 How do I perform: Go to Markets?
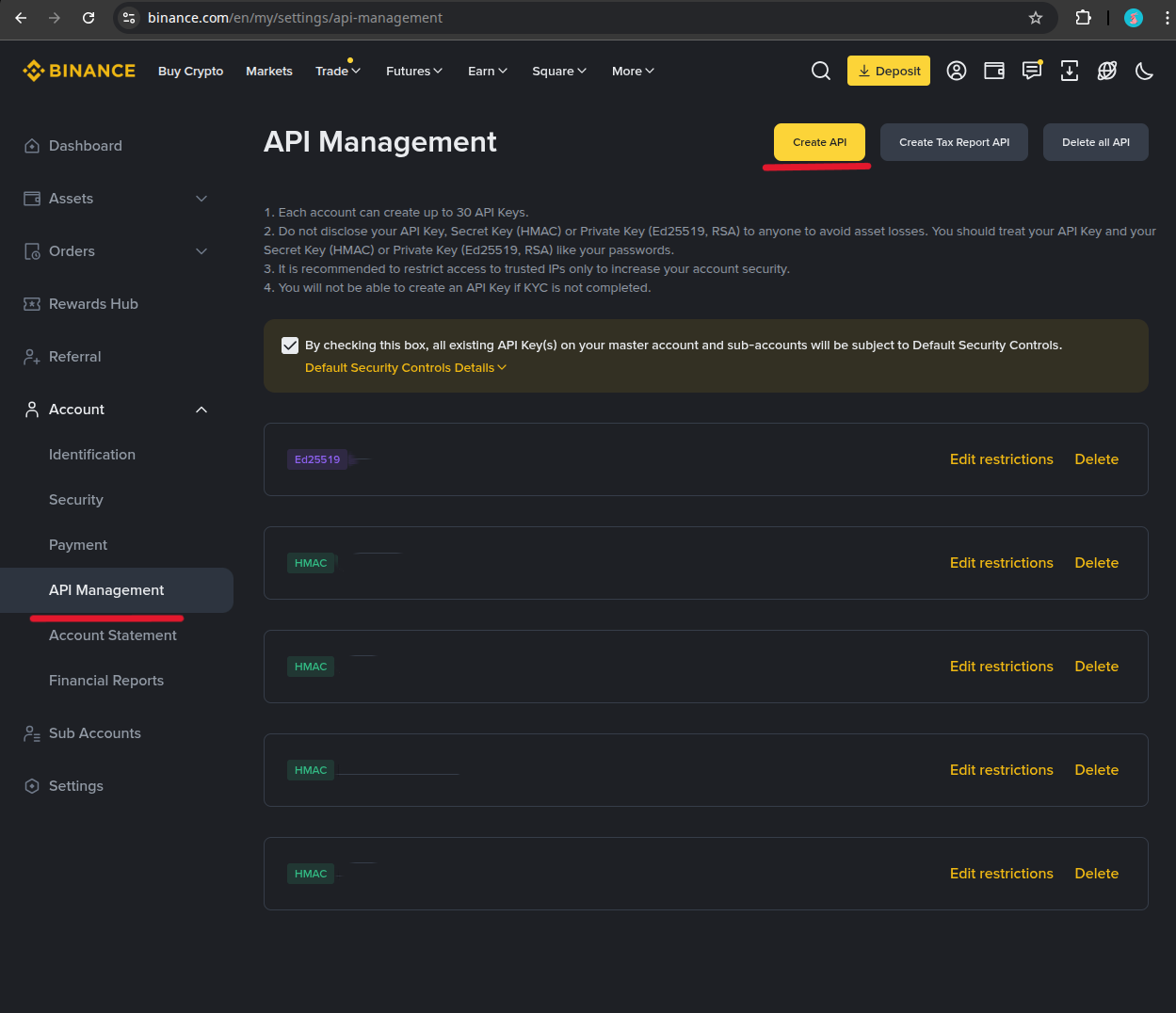pyautogui.click(x=269, y=71)
